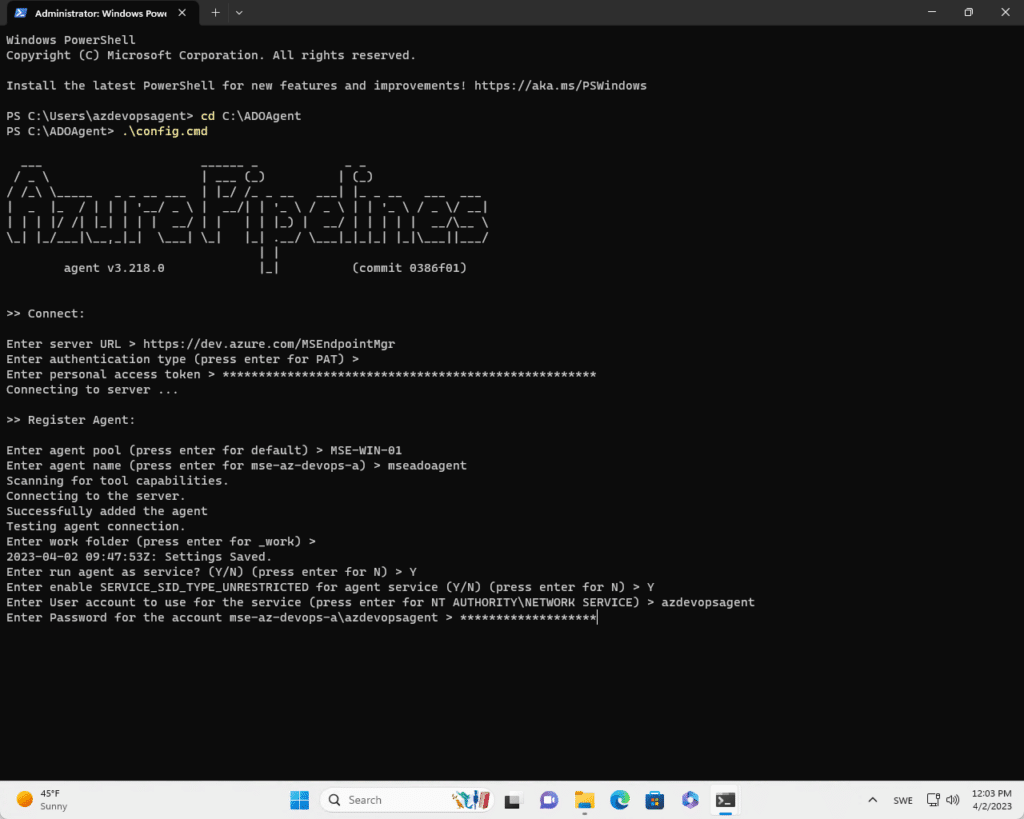Image resolution: width=1024 pixels, height=819 pixels.
Task: Click the 'cd C:\ADOAgent' command text
Action: [x=251, y=116]
